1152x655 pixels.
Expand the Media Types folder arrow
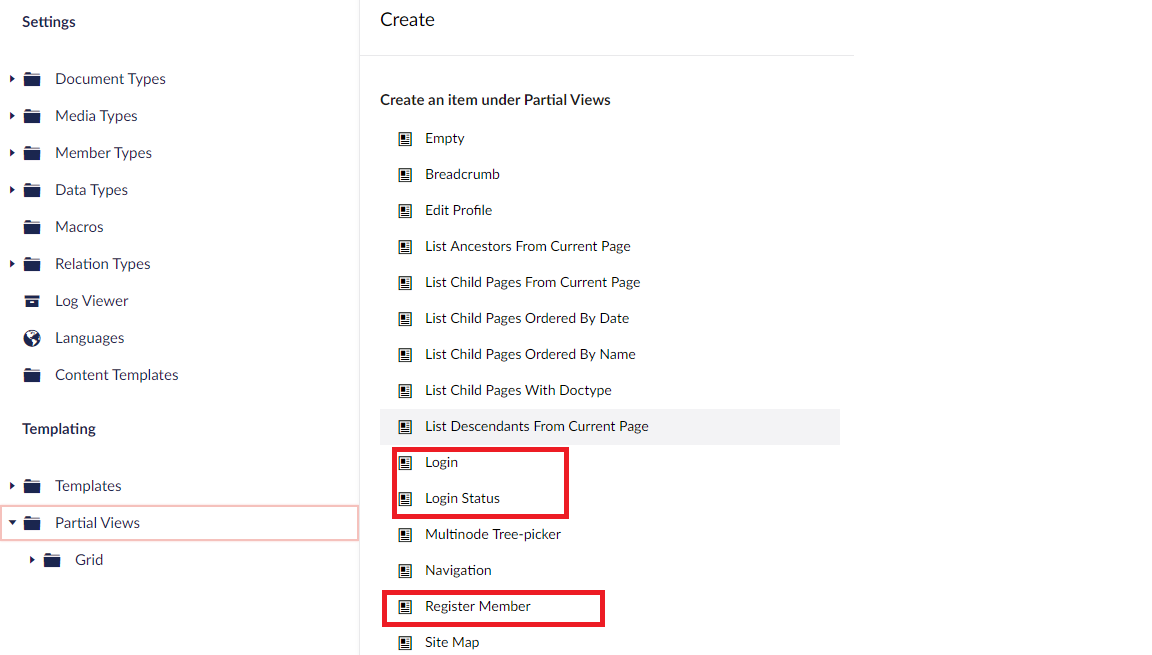tap(12, 116)
